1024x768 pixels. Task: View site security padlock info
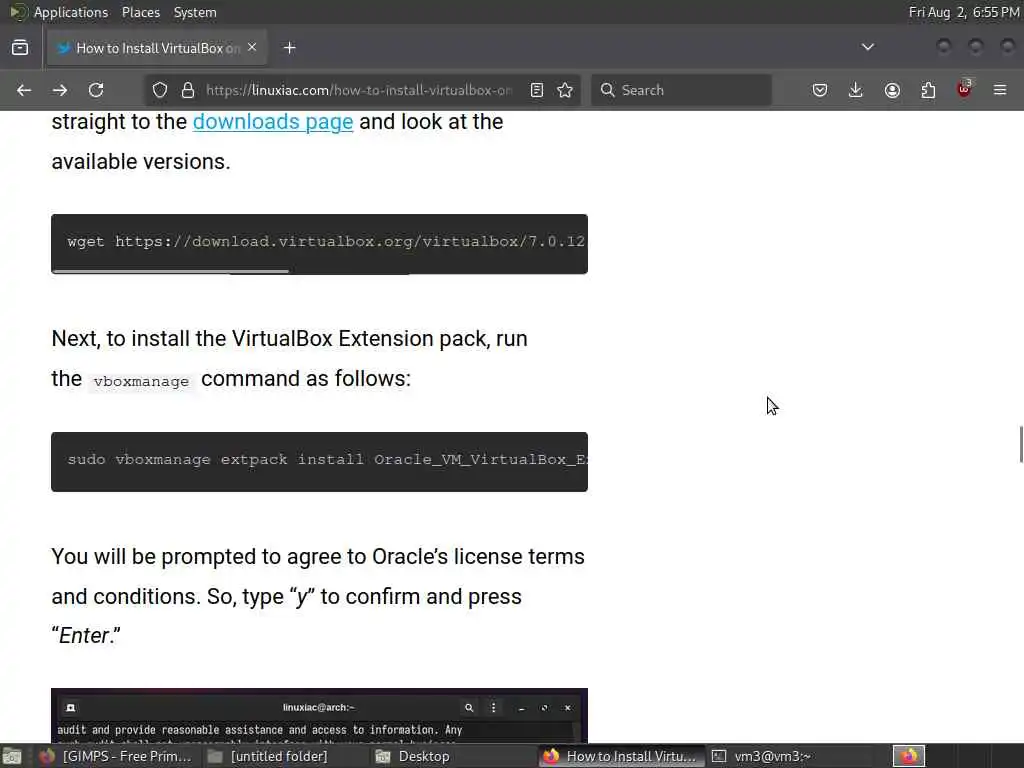pyautogui.click(x=188, y=90)
